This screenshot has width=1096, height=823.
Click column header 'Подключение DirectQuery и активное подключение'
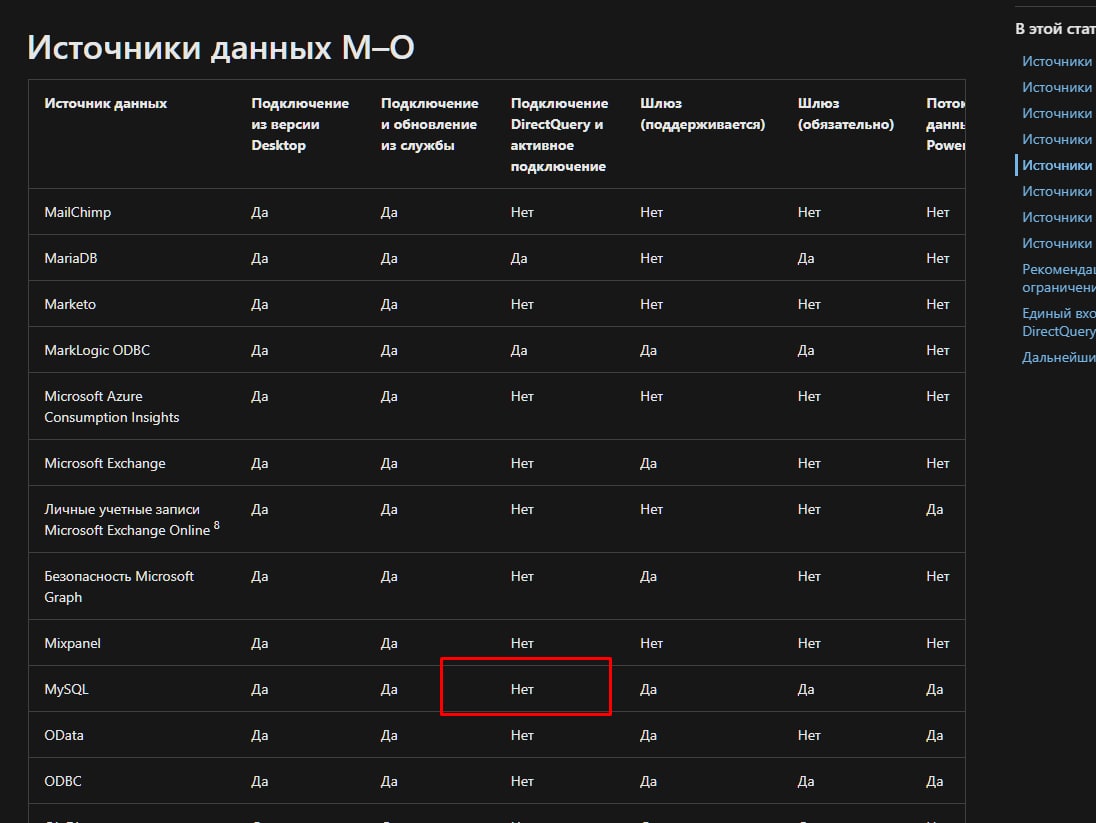559,135
